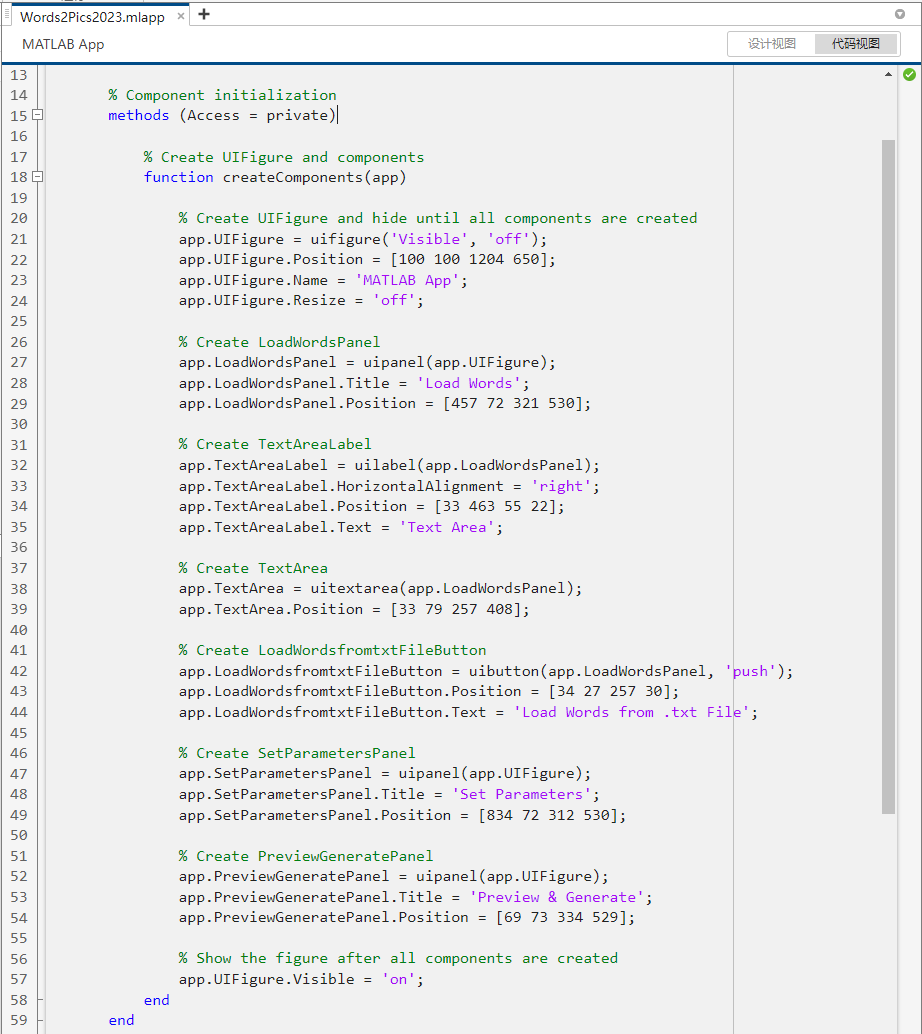Select the 代码视图 (Code View) button
The width and height of the screenshot is (922, 1034).
point(856,43)
